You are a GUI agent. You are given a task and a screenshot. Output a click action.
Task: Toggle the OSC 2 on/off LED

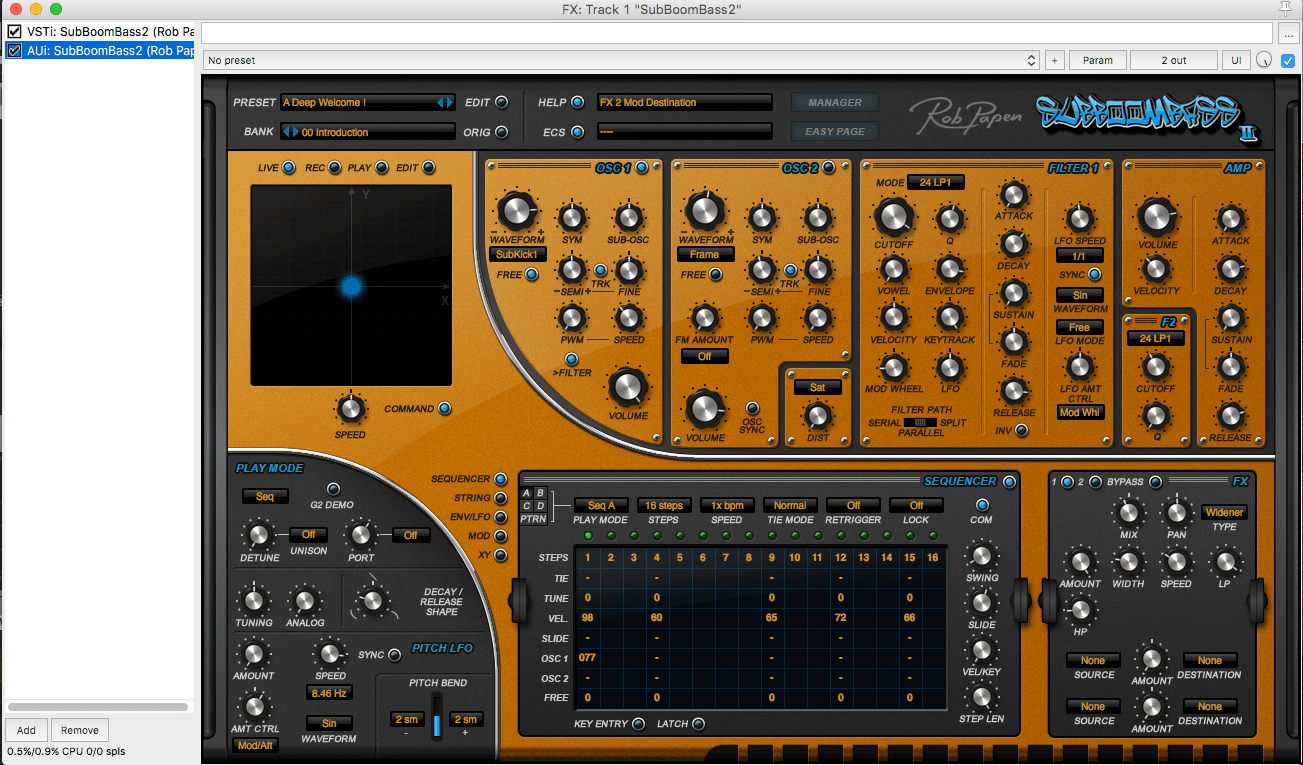pyautogui.click(x=829, y=167)
